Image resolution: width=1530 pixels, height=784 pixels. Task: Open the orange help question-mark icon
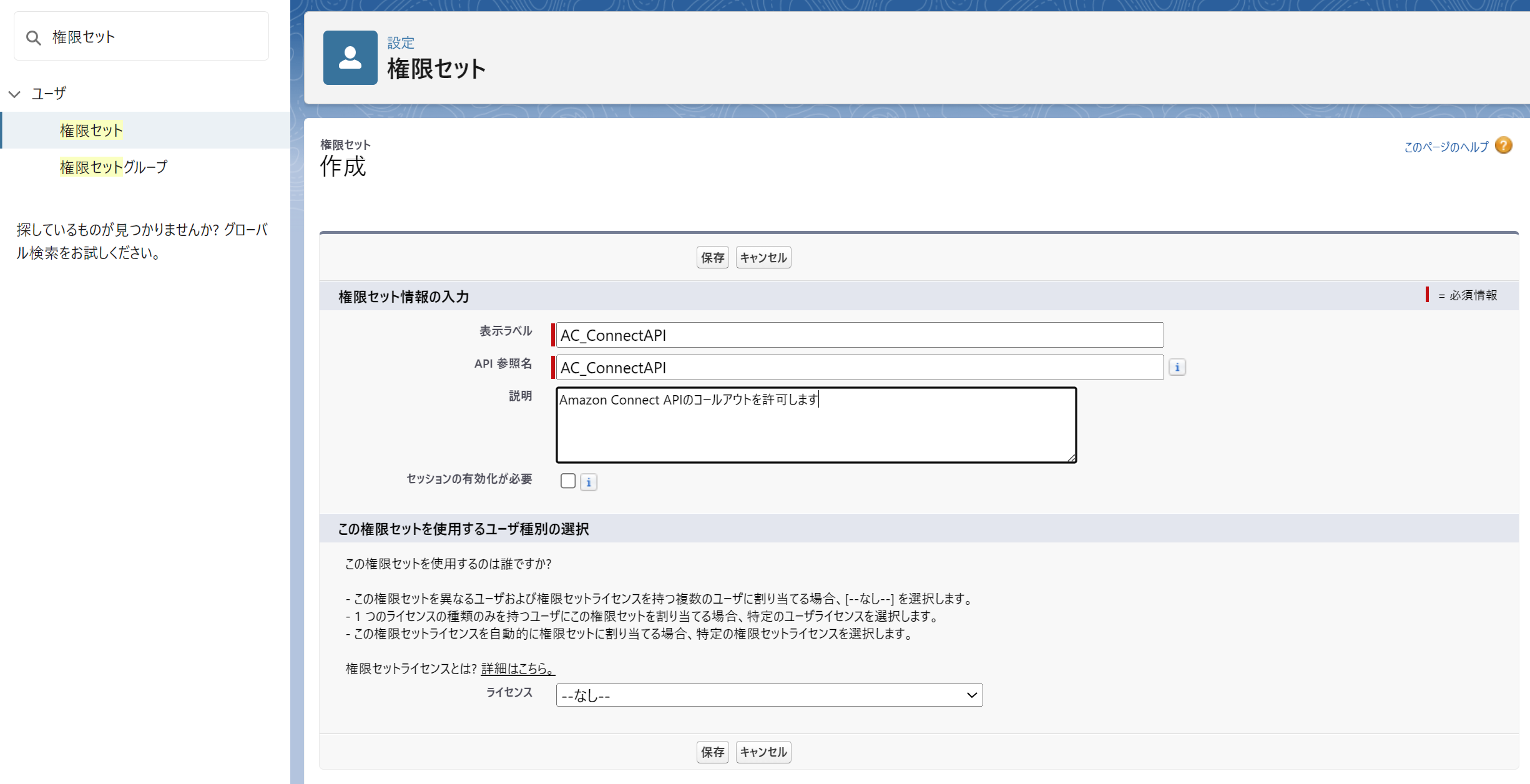point(1504,145)
